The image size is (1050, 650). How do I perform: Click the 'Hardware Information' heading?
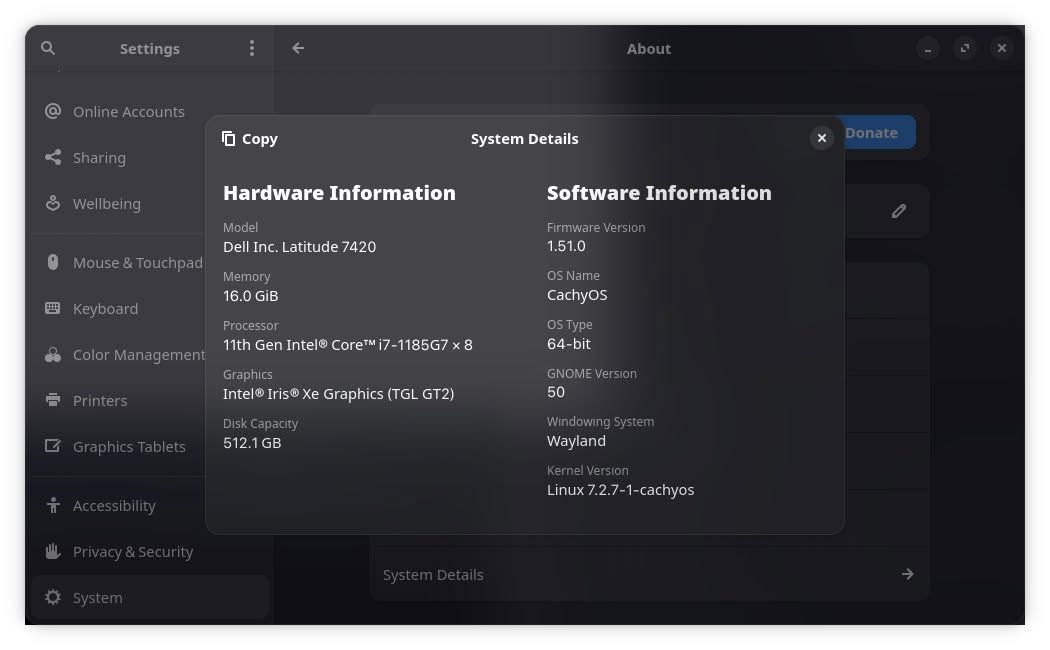(339, 193)
